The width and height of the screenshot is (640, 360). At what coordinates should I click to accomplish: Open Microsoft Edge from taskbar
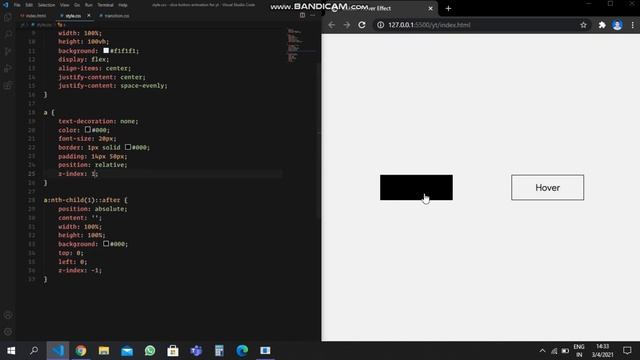pyautogui.click(x=242, y=350)
